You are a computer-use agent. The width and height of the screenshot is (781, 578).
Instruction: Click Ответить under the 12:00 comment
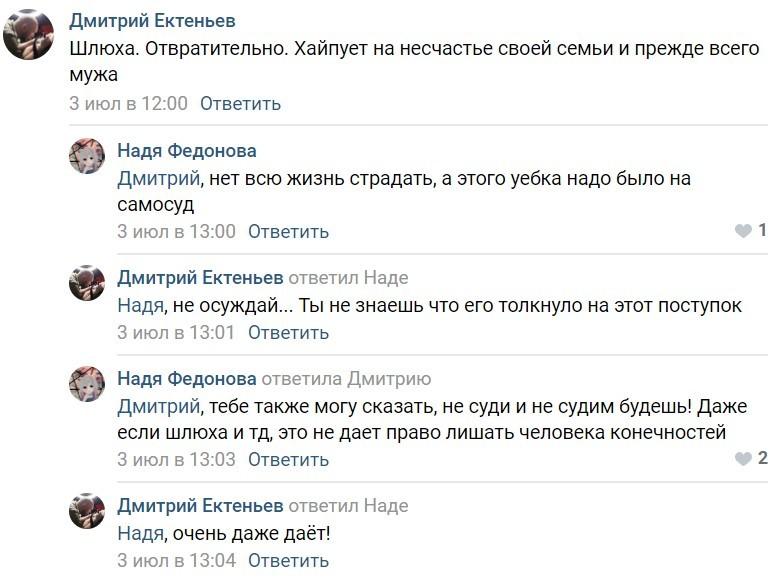tap(240, 103)
